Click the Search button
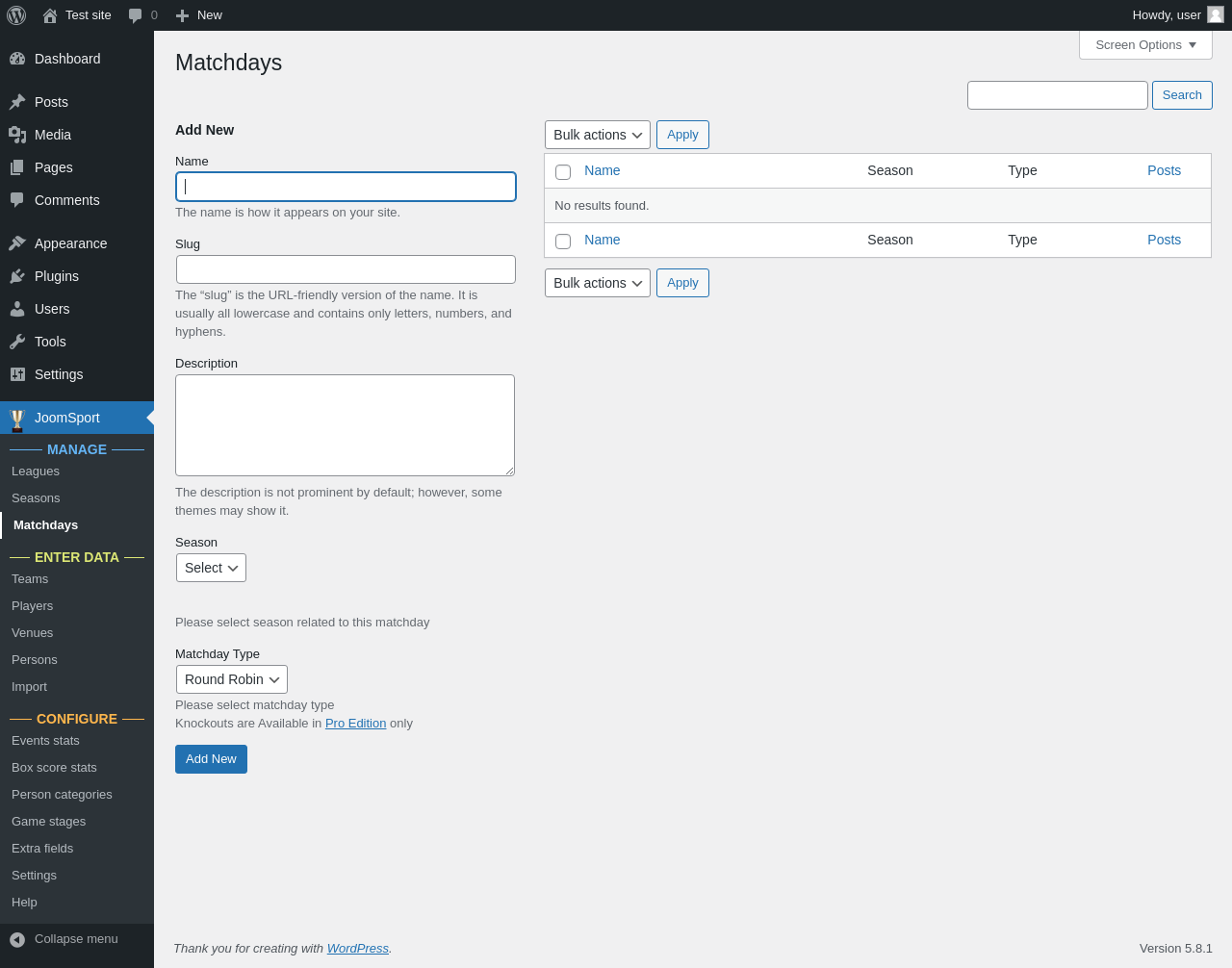This screenshot has width=1232, height=968. [1182, 95]
